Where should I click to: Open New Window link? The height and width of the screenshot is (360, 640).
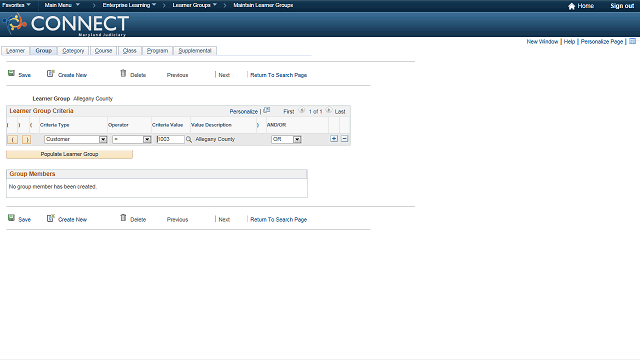point(542,42)
